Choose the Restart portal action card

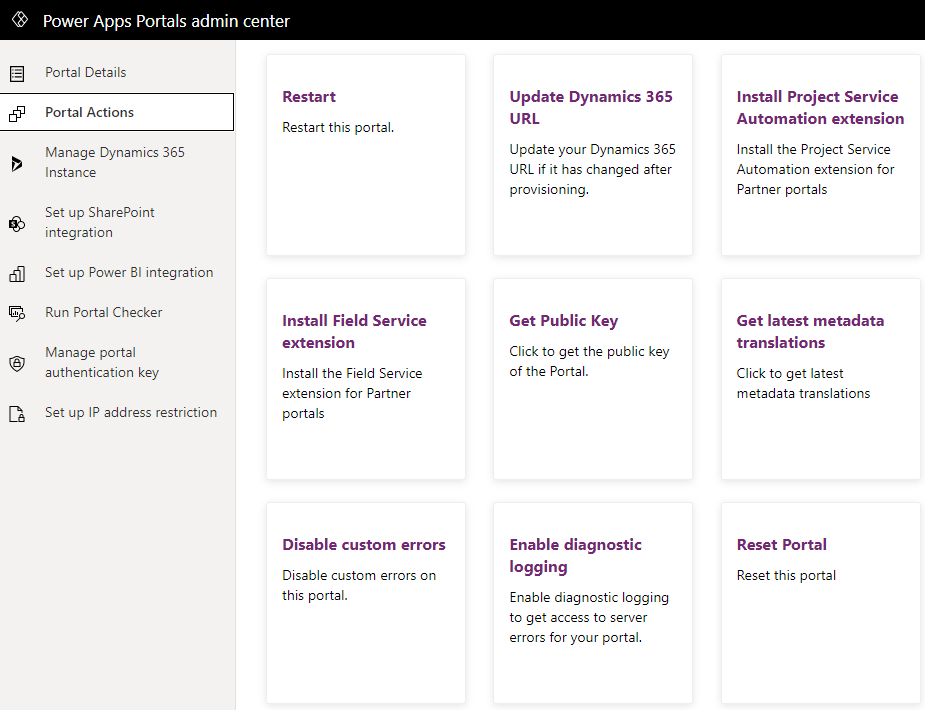[366, 155]
